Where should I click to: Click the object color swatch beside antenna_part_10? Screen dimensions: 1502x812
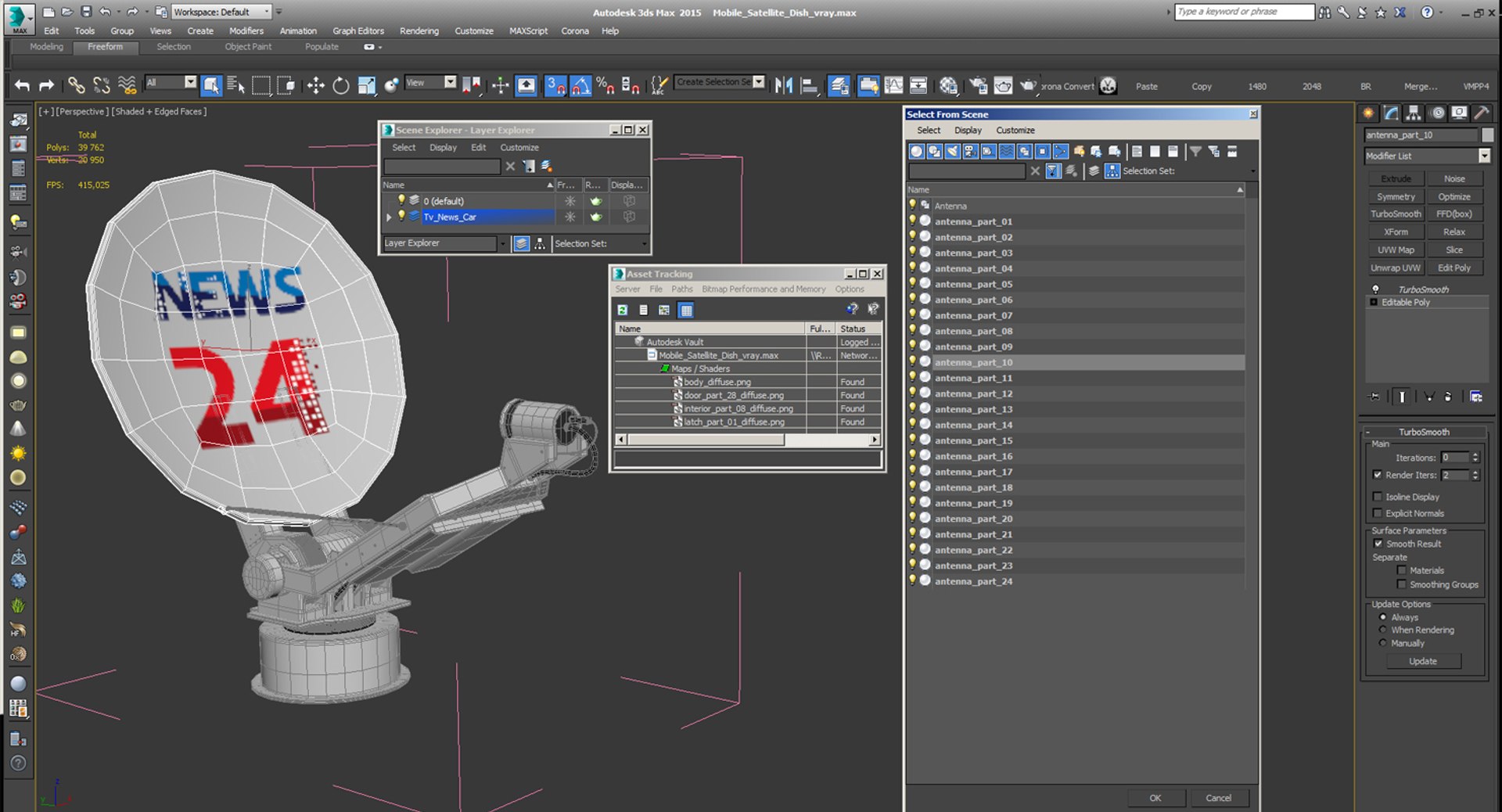pyautogui.click(x=1487, y=135)
